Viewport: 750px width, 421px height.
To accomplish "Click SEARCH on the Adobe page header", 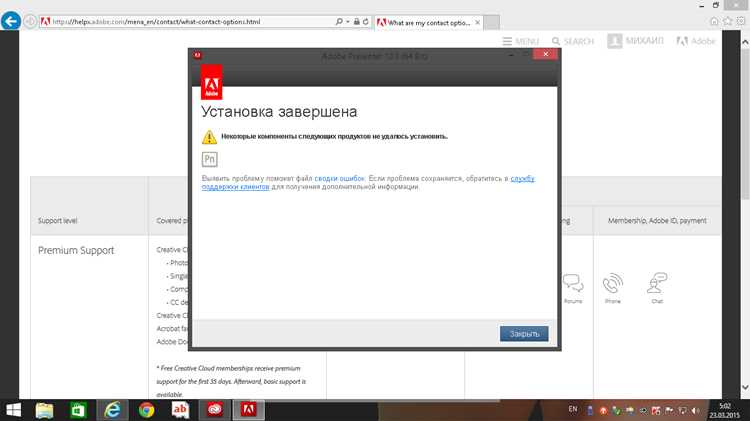I will [x=573, y=42].
